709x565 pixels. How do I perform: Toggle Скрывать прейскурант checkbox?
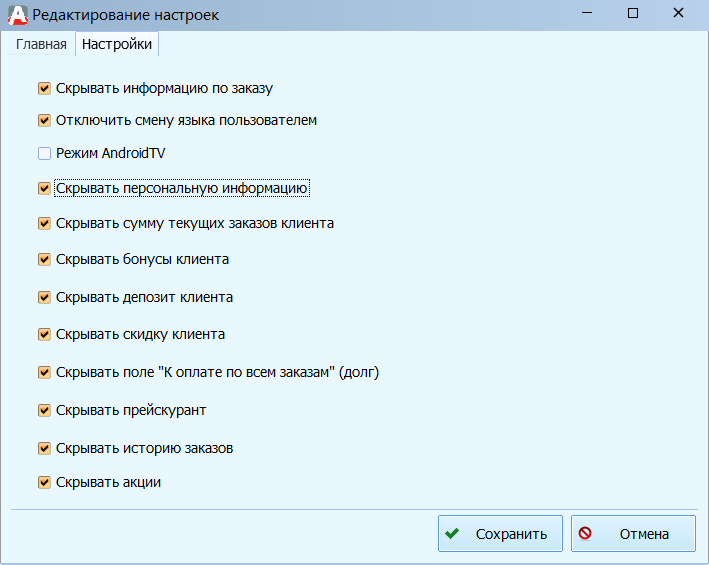pos(44,410)
